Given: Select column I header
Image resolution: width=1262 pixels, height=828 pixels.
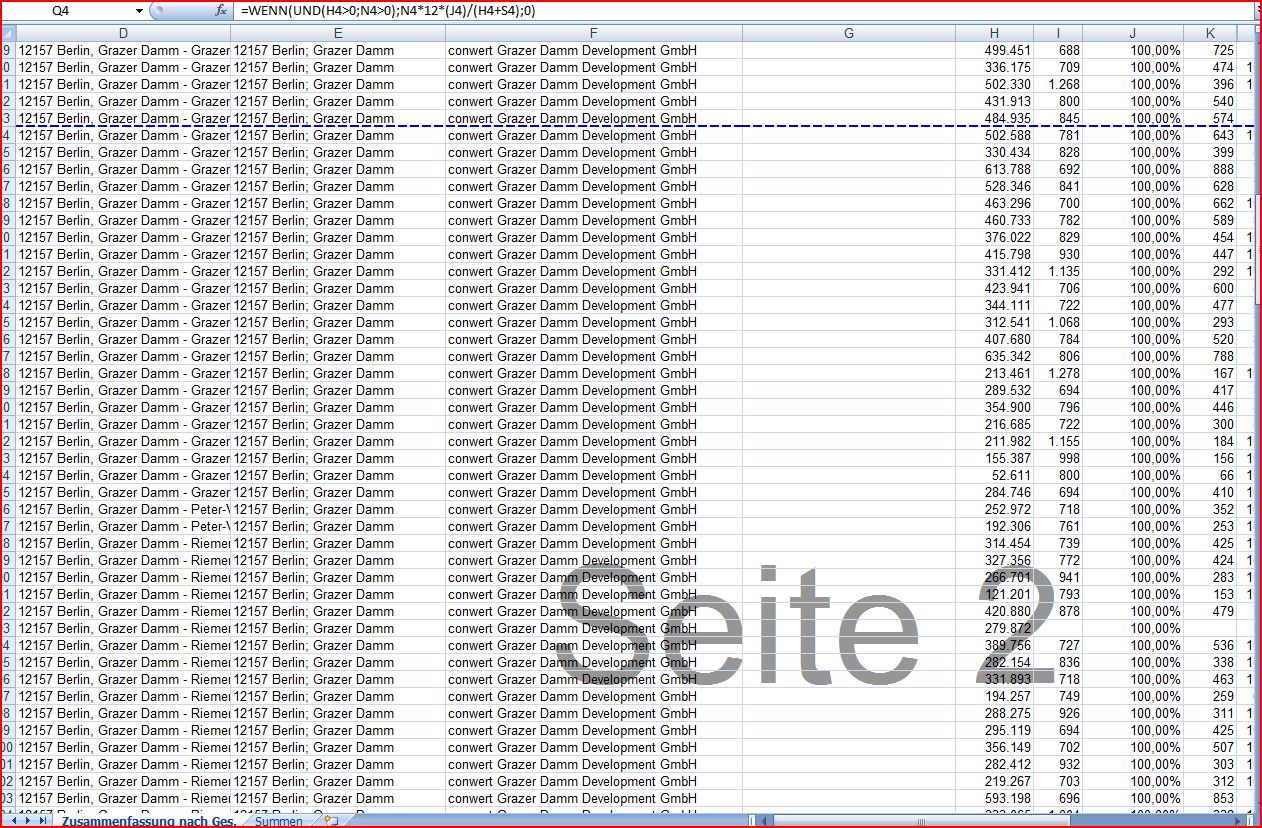Looking at the screenshot, I should [x=1058, y=33].
